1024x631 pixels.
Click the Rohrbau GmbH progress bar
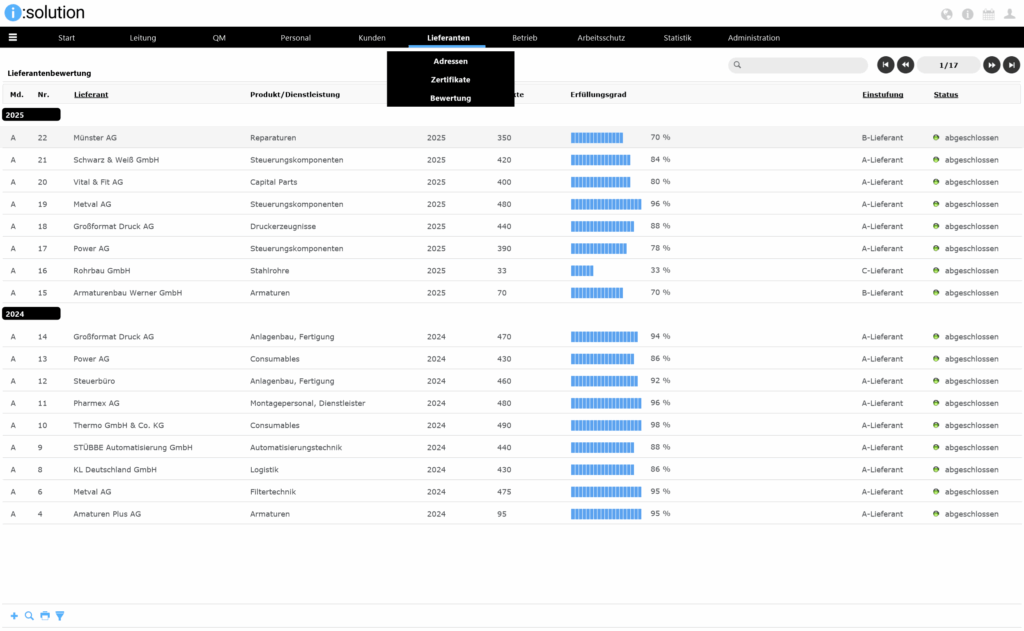pyautogui.click(x=582, y=271)
